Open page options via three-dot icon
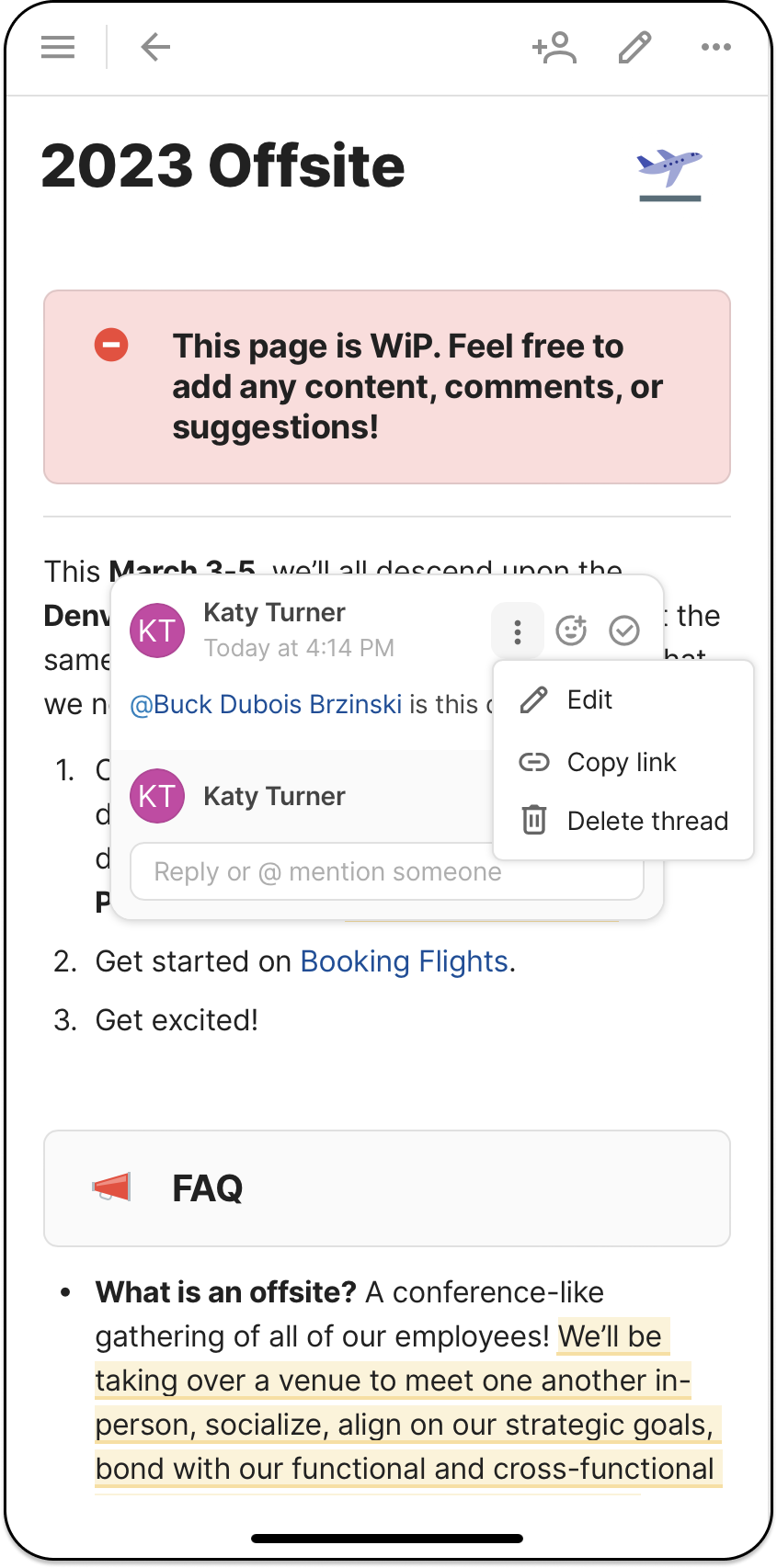Viewport: 777px width, 1568px height. click(715, 47)
